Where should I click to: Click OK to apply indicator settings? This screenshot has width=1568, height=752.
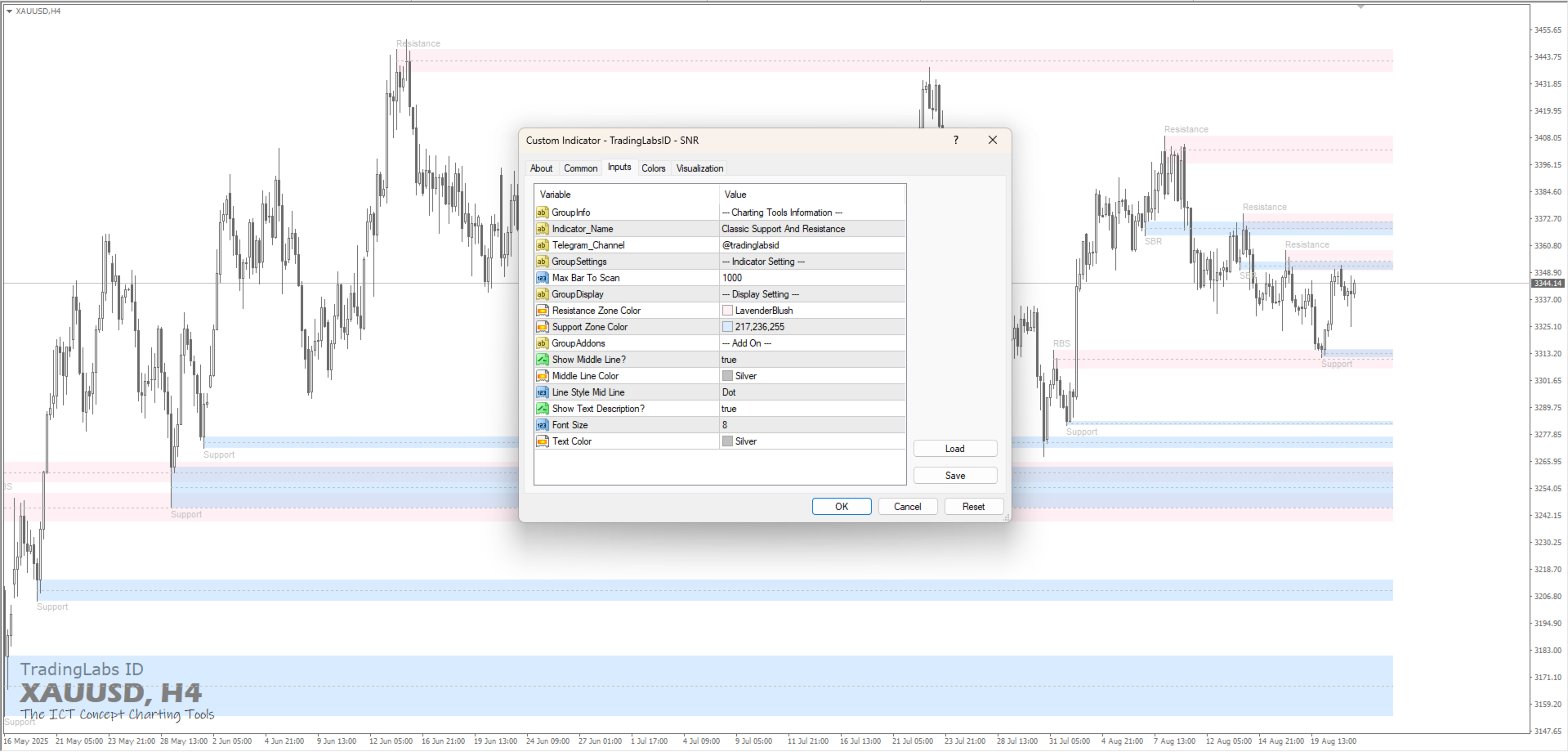(842, 507)
